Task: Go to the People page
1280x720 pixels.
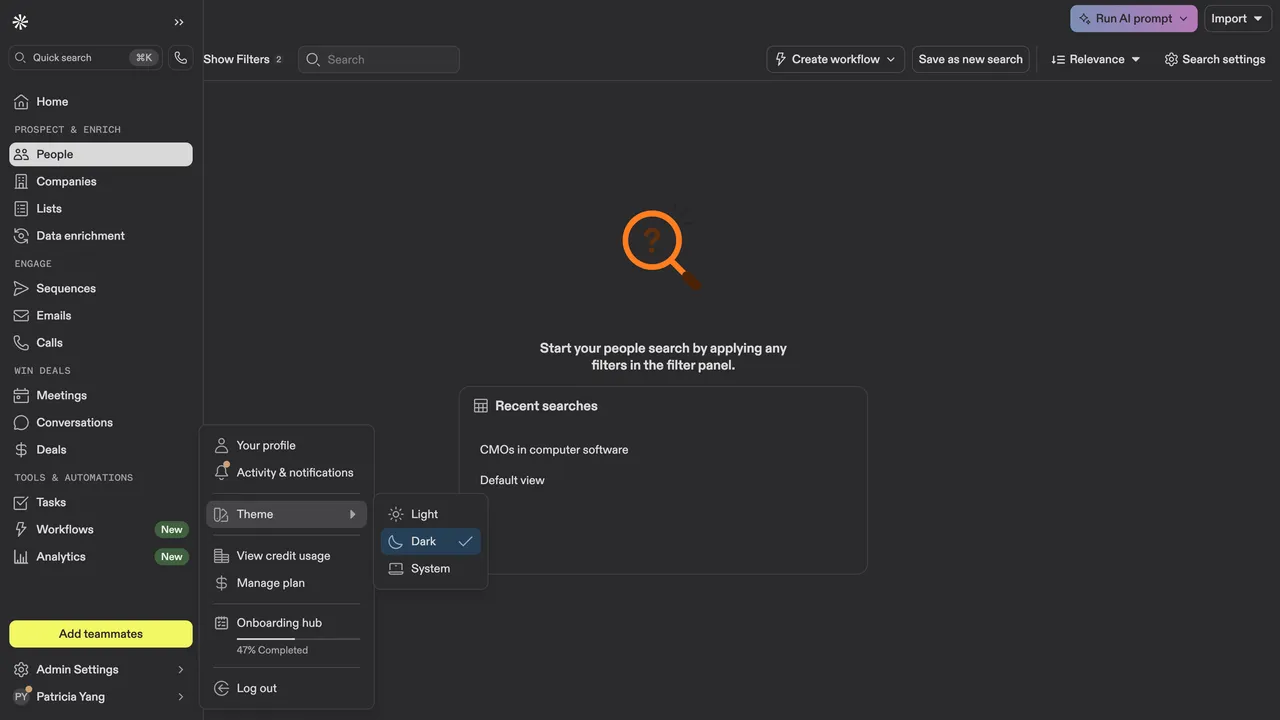Action: coord(101,155)
